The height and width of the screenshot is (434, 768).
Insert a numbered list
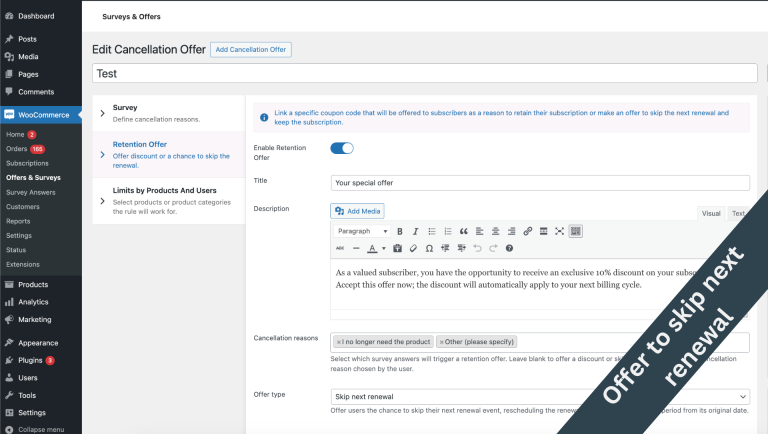tap(448, 231)
